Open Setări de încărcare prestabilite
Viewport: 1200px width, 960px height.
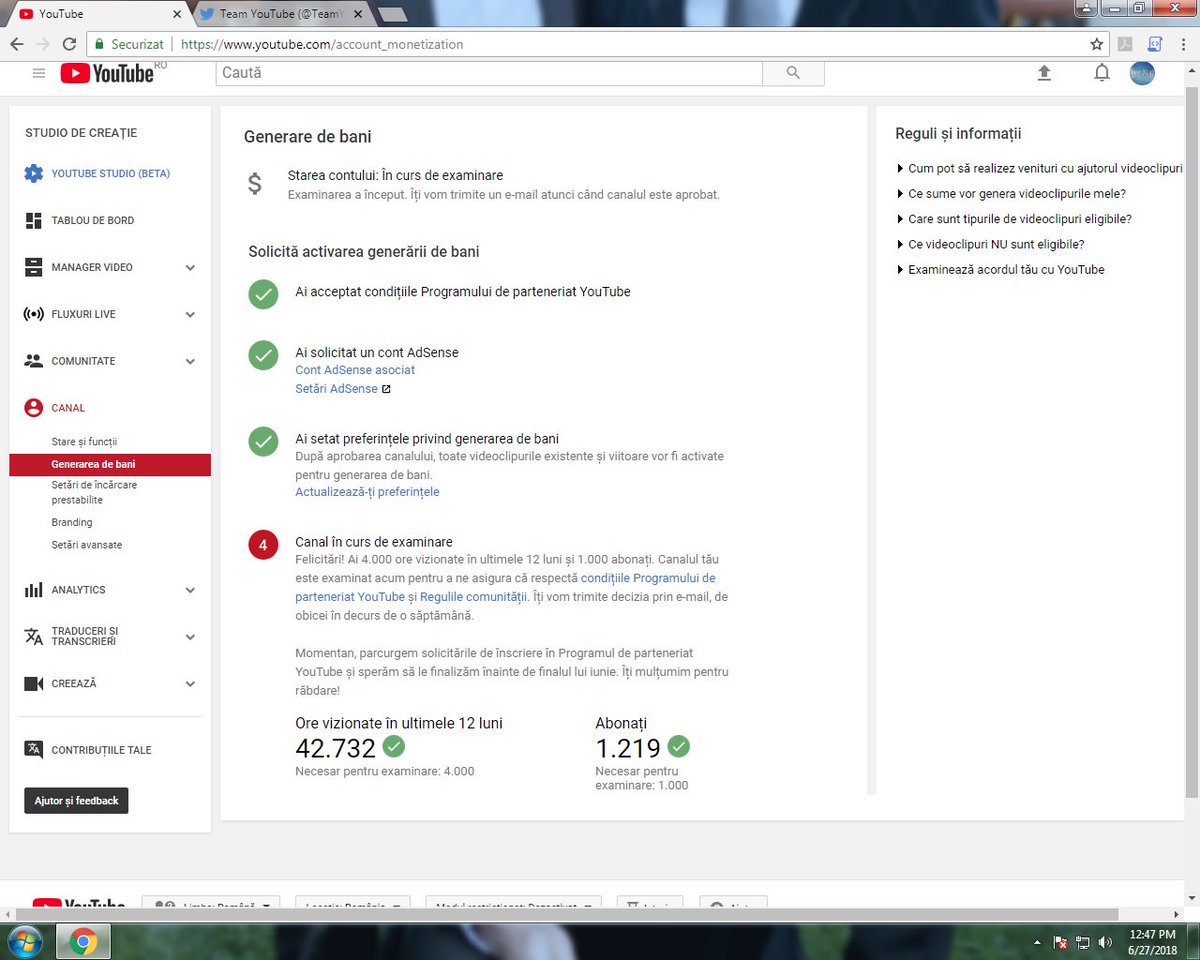coord(94,492)
